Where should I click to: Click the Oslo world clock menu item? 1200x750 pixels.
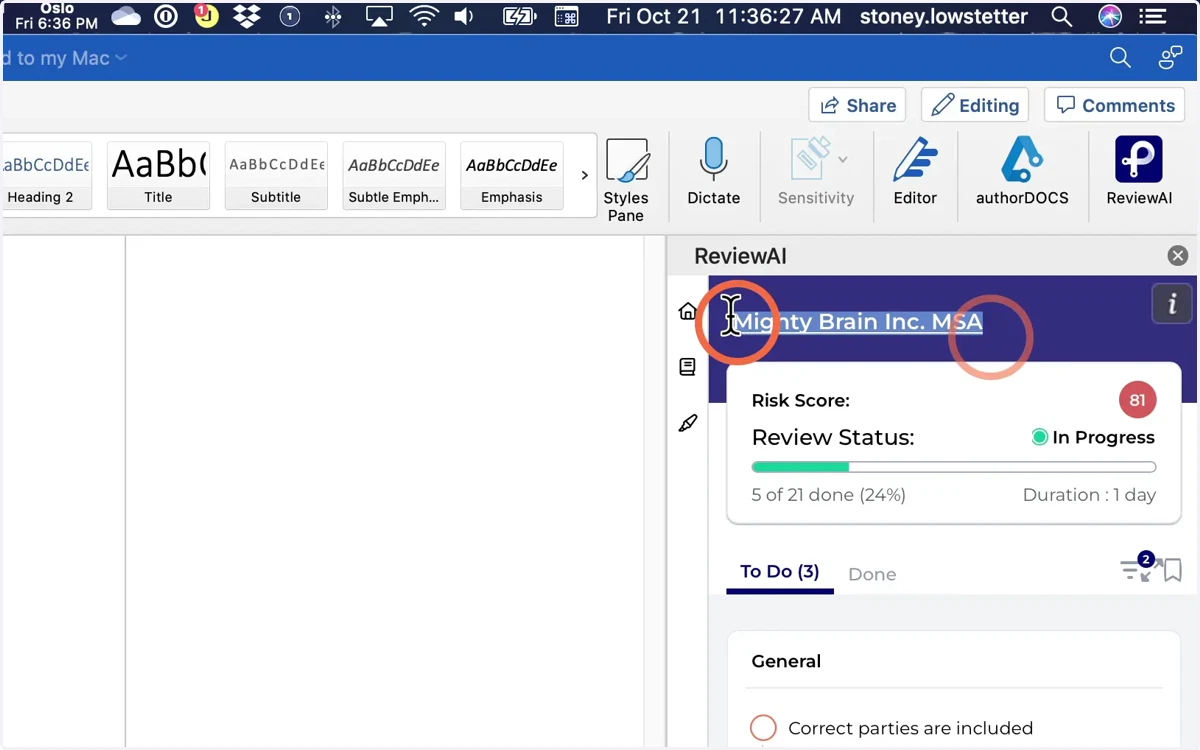[57, 16]
